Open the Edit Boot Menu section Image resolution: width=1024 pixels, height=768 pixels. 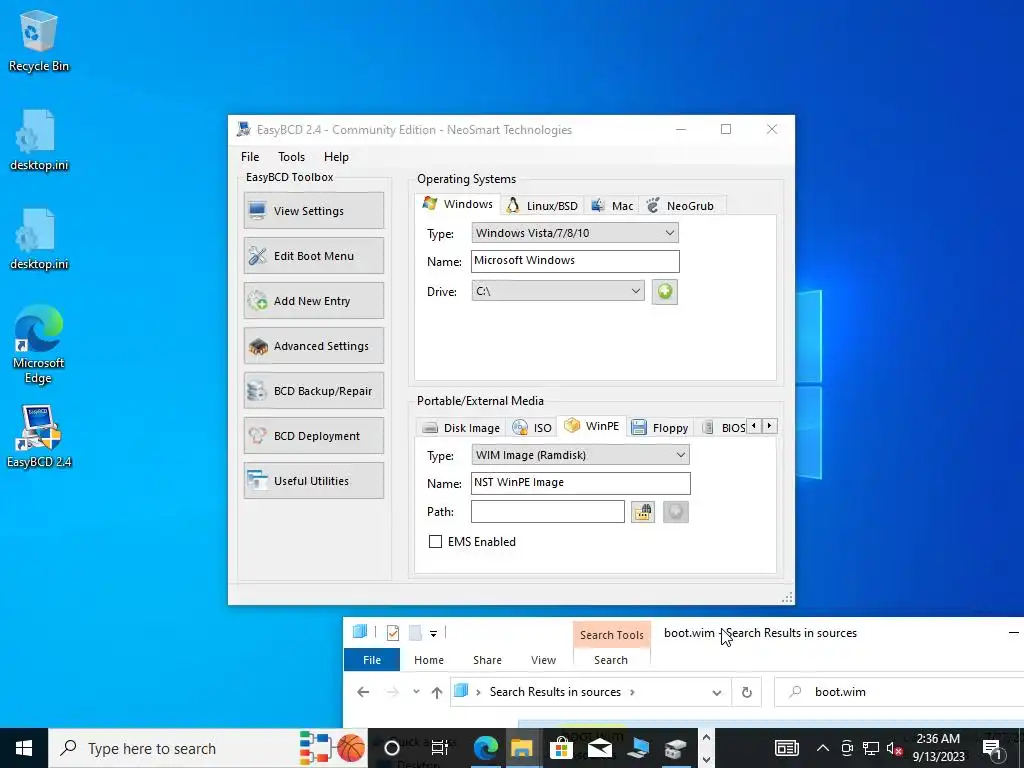click(x=313, y=255)
